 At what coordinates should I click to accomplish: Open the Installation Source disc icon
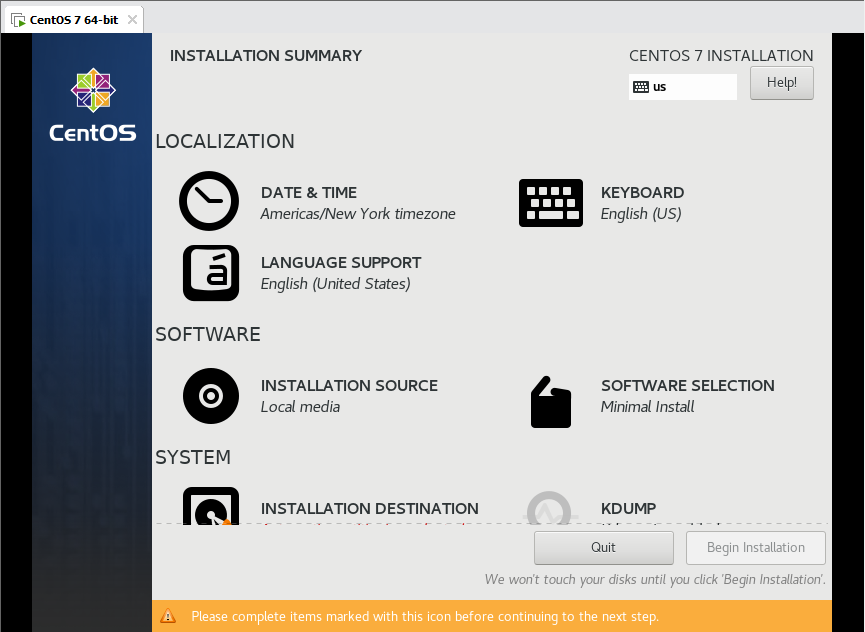211,396
